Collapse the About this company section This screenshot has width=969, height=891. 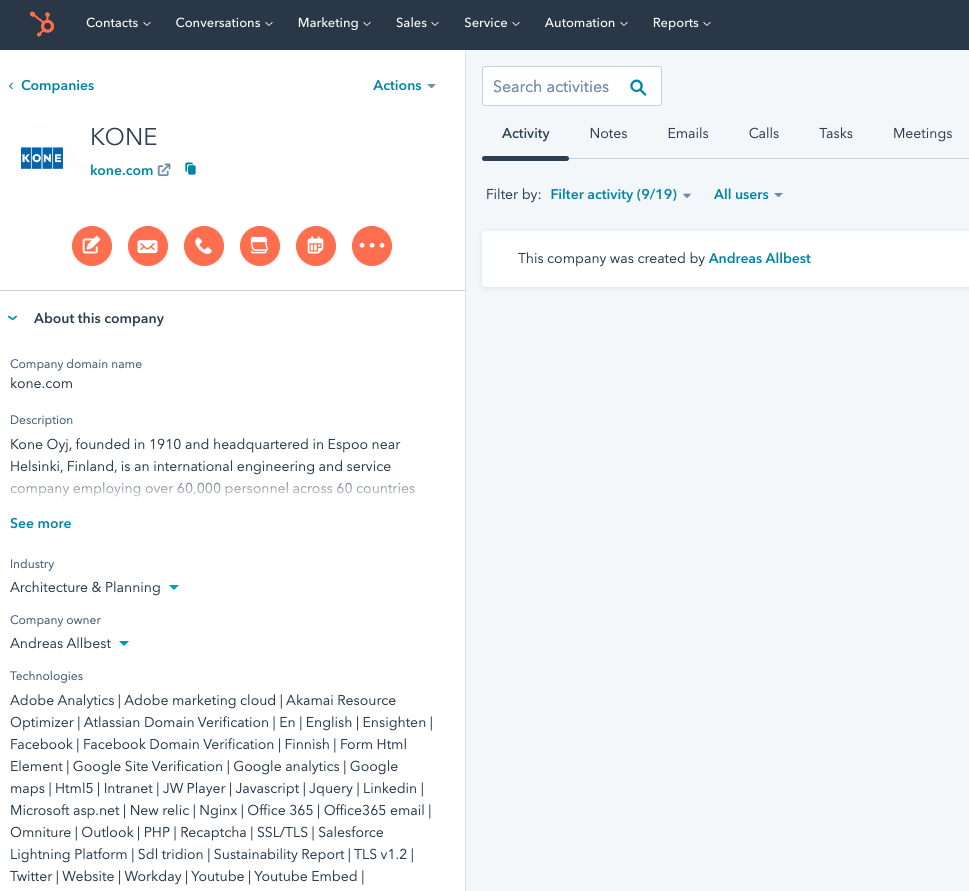(x=13, y=319)
